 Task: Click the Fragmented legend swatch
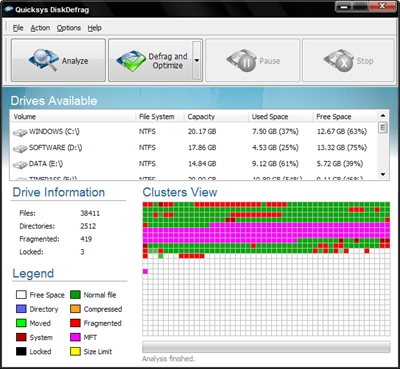point(75,323)
